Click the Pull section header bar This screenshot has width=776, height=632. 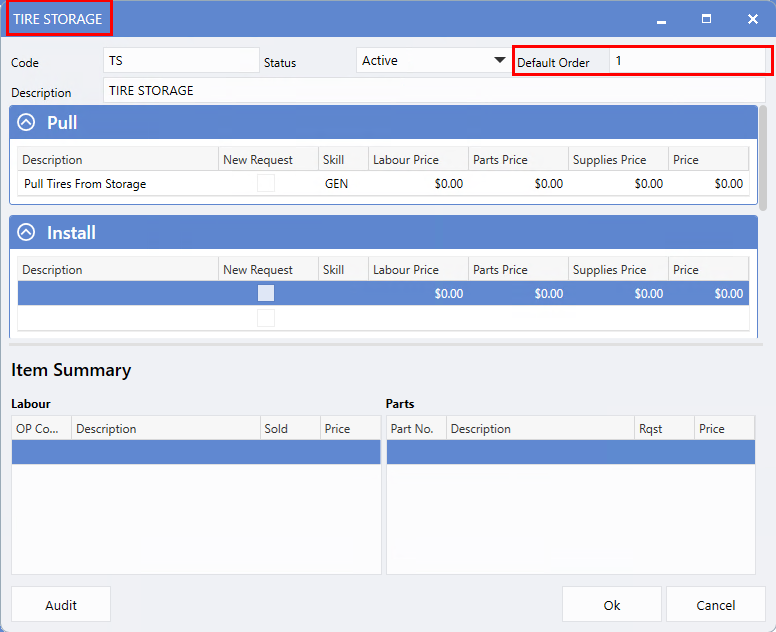pos(400,123)
